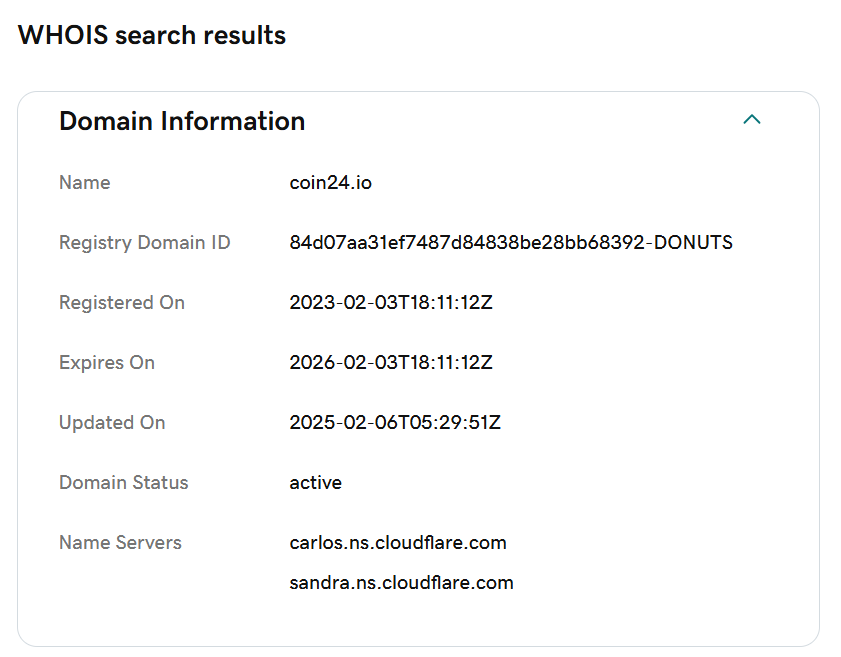This screenshot has width=841, height=657.
Task: Click the Registry Domain ID label
Action: pos(145,243)
